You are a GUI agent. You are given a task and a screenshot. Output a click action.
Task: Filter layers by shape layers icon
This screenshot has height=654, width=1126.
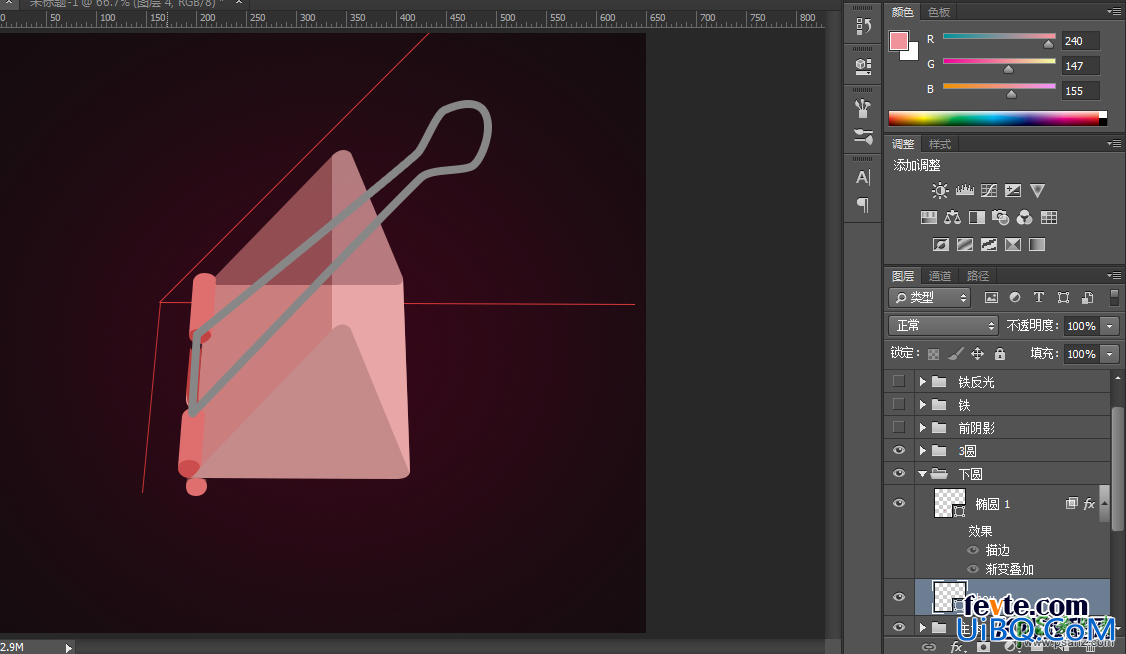(1064, 297)
